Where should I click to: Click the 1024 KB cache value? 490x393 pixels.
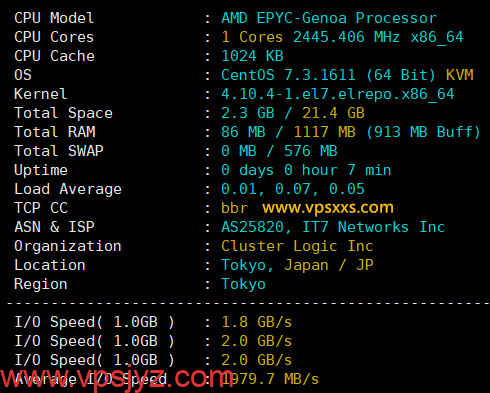pos(252,56)
